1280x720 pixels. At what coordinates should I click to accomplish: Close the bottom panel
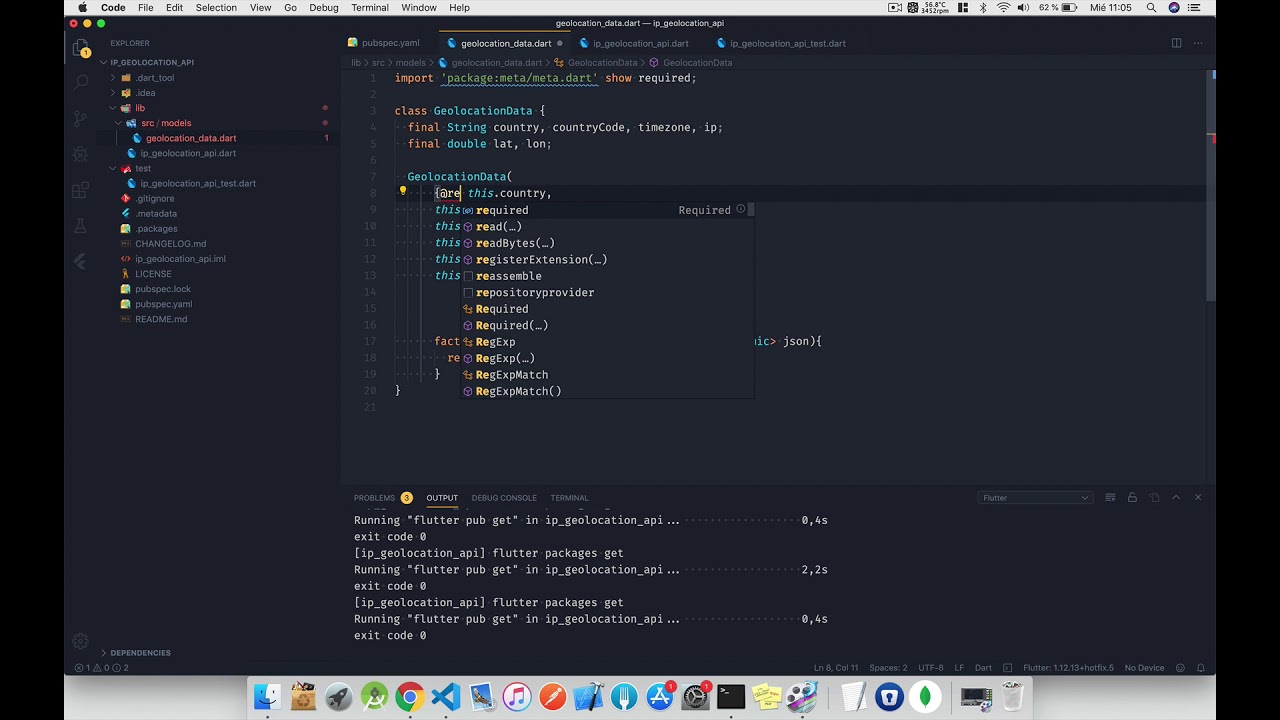click(x=1198, y=498)
